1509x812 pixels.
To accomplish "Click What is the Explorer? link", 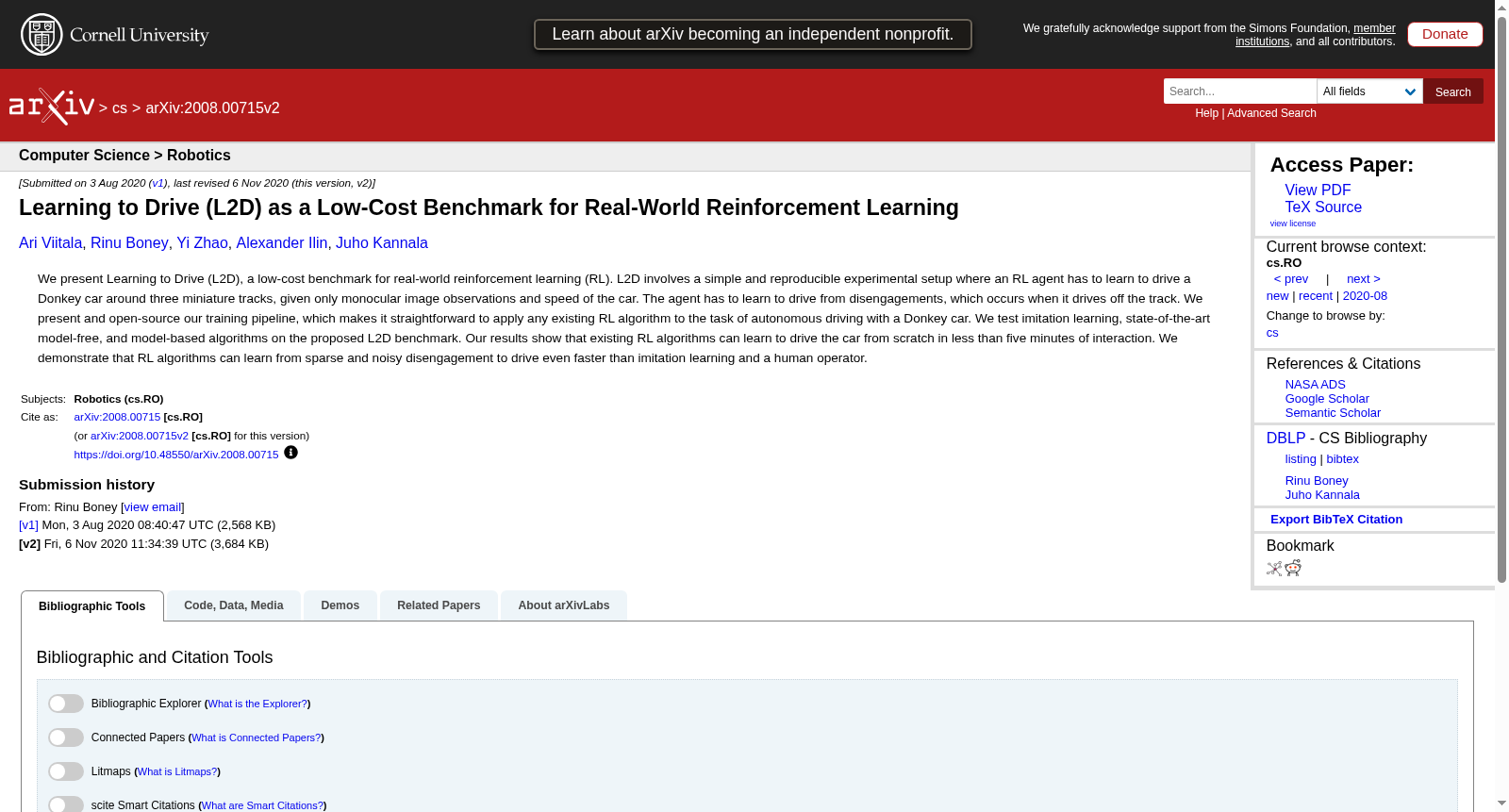I will (x=257, y=704).
